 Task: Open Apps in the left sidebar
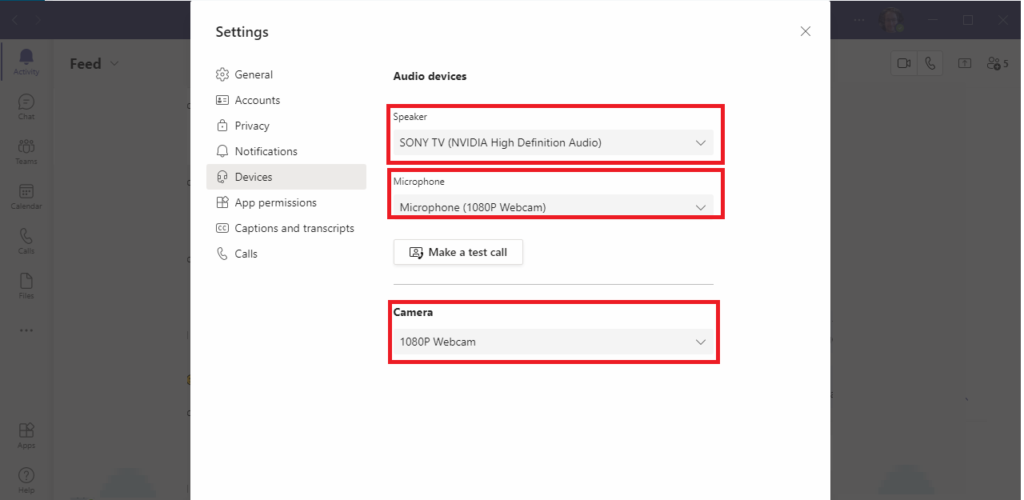tap(26, 435)
